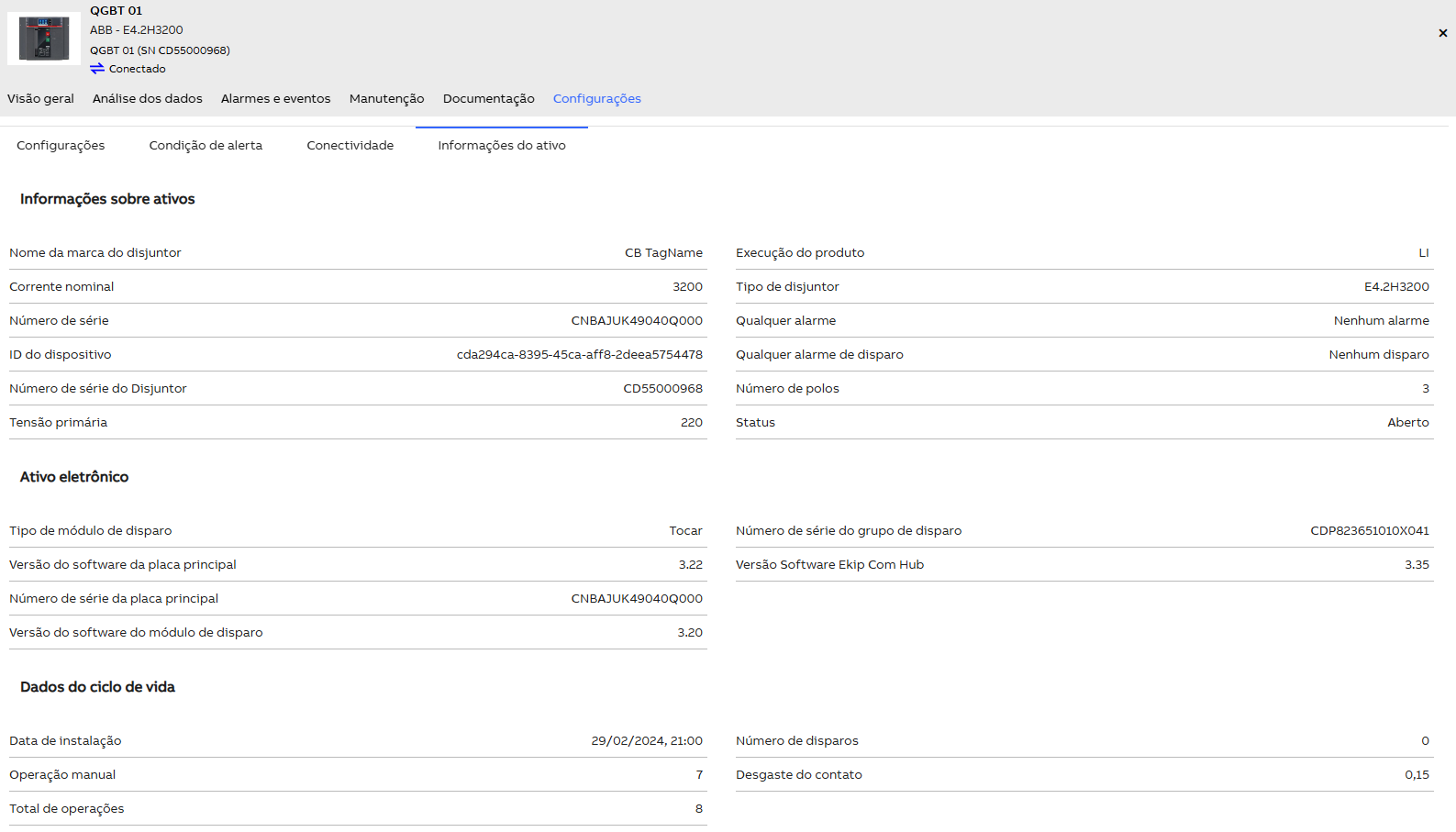Select the Documentação tab
This screenshot has width=1456, height=832.
[x=488, y=98]
